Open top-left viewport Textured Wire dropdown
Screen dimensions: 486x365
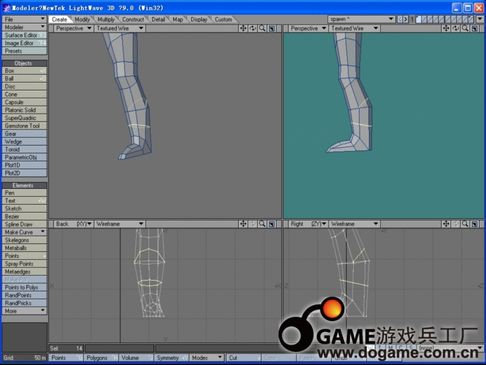(x=120, y=28)
